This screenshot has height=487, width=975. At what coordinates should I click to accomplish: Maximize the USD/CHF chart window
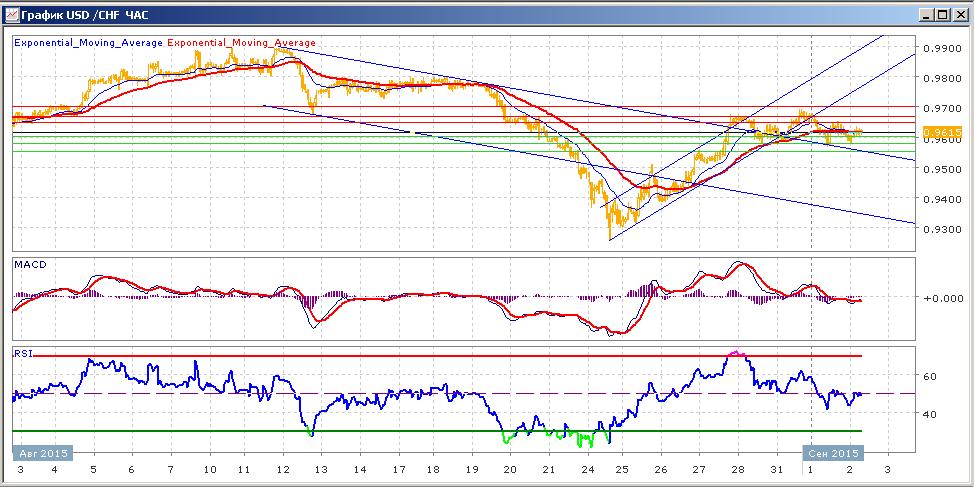click(943, 15)
